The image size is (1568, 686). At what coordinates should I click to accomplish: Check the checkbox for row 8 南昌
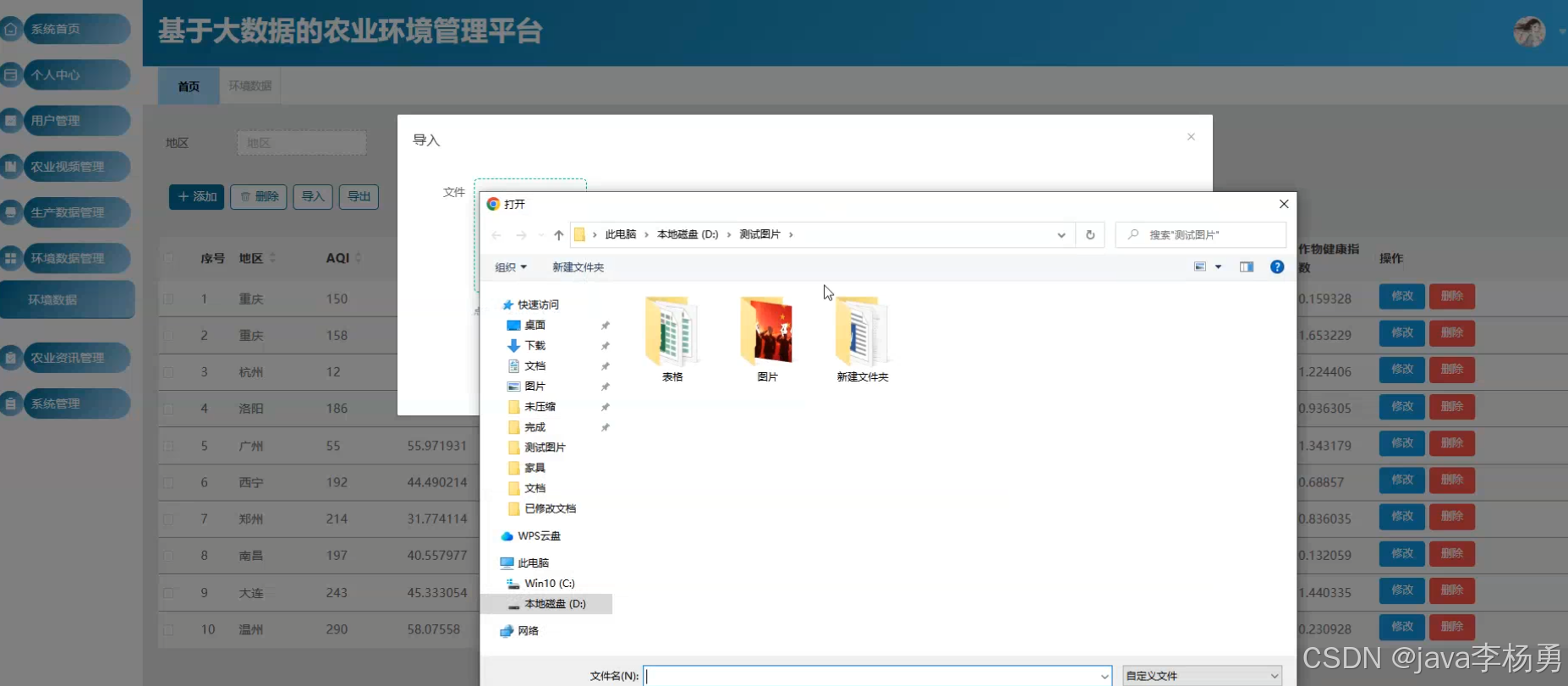[168, 556]
